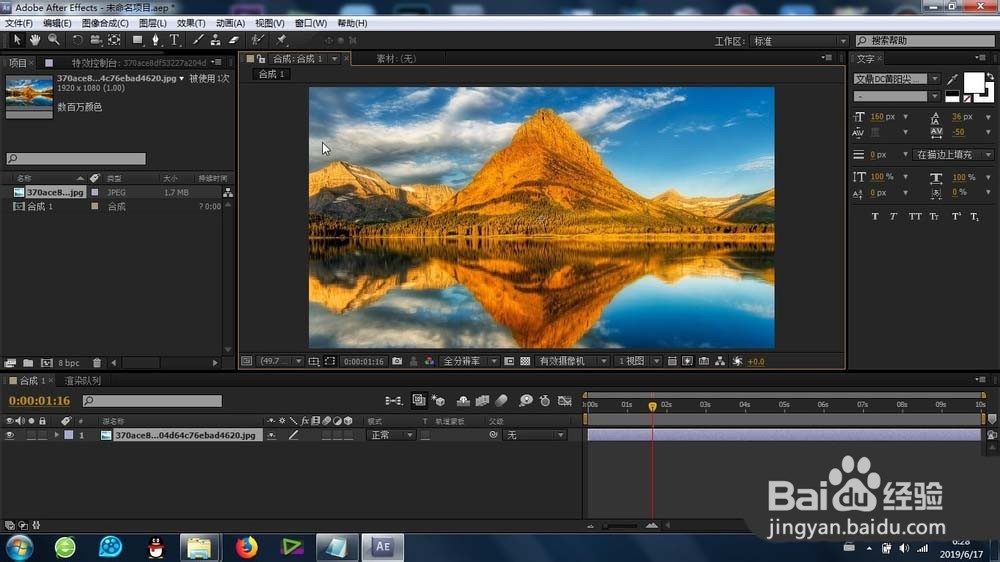Image resolution: width=1000 pixels, height=562 pixels.
Task: Expand layer 1 properties triangle
Action: click(x=57, y=435)
